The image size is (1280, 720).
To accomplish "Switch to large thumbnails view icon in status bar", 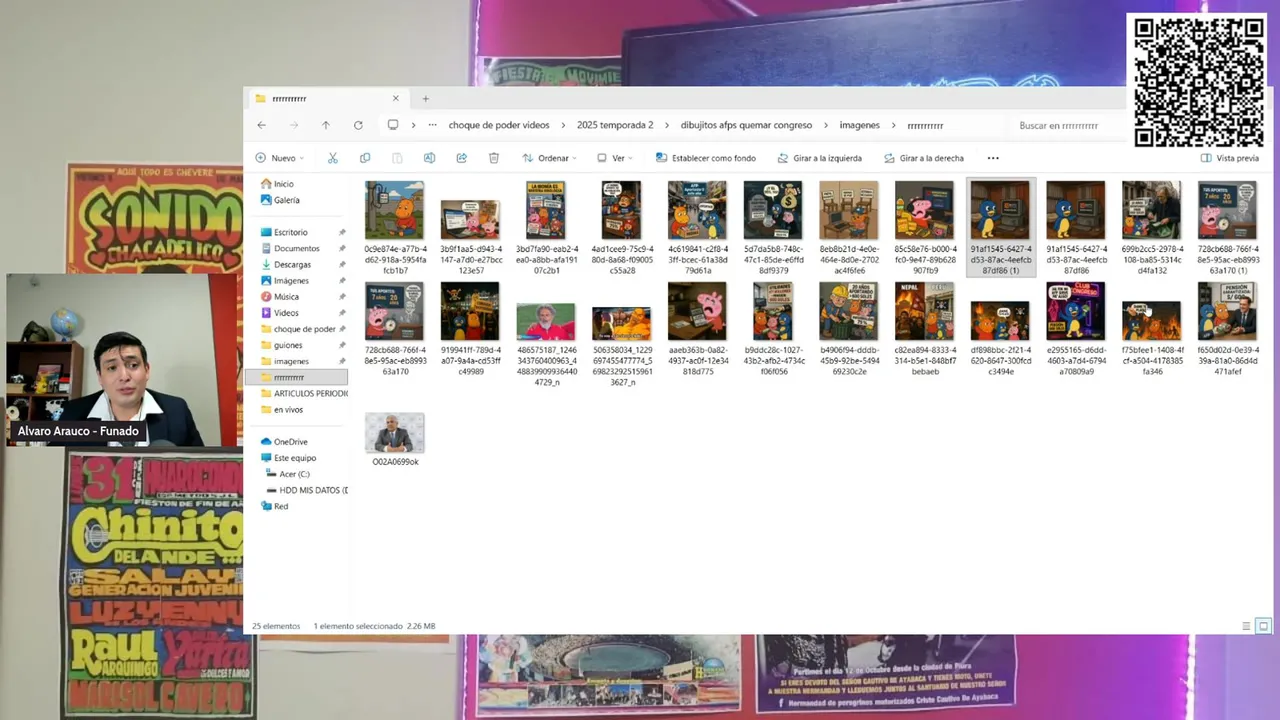I will 1263,626.
